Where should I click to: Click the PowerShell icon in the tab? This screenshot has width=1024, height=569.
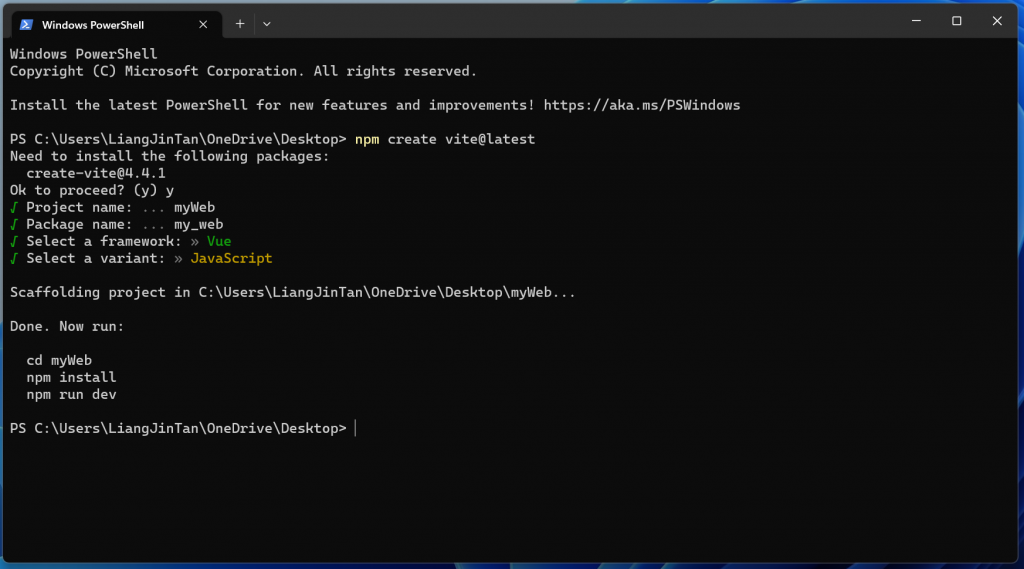click(26, 24)
